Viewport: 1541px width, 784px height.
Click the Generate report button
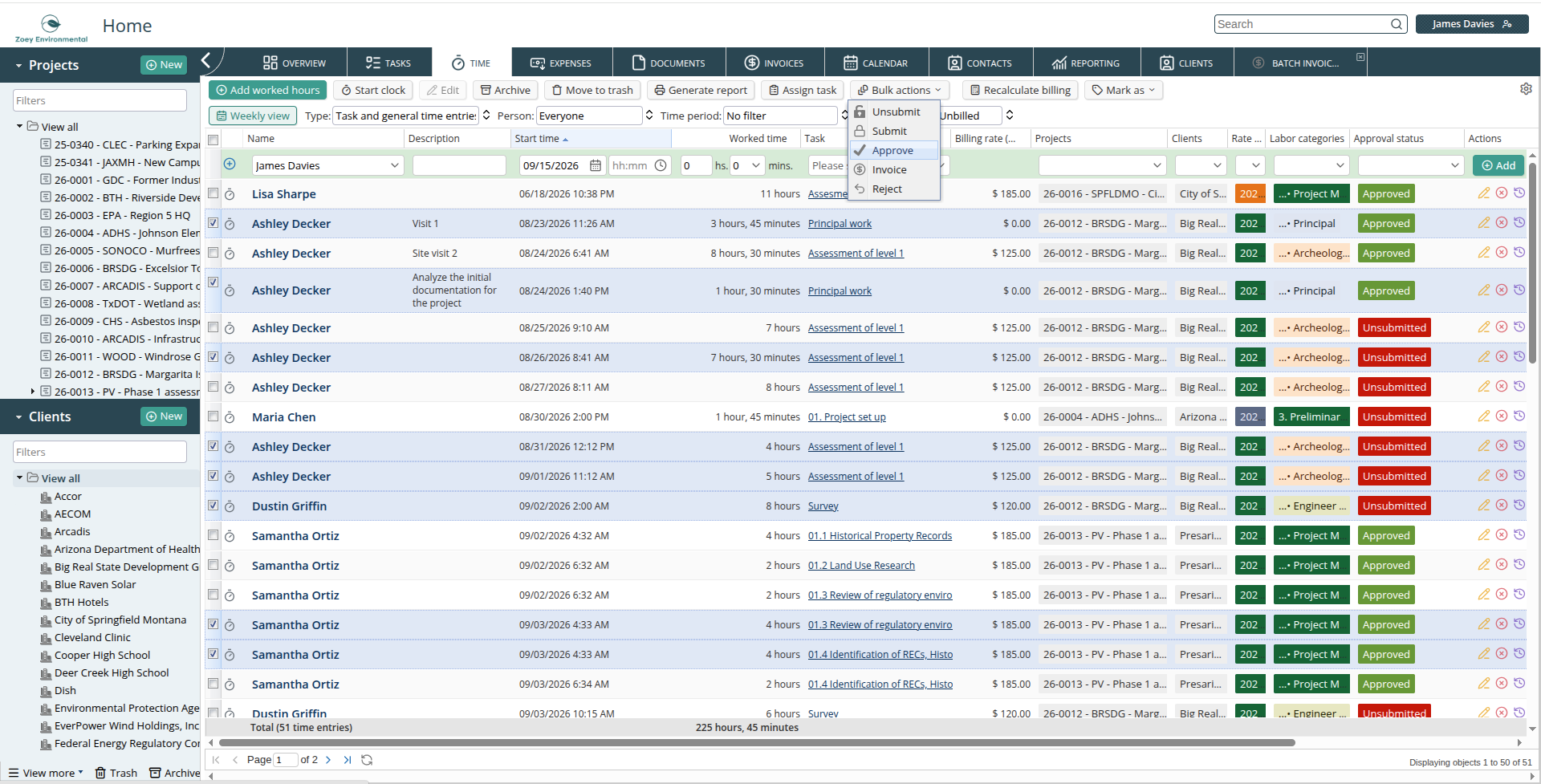pos(701,90)
